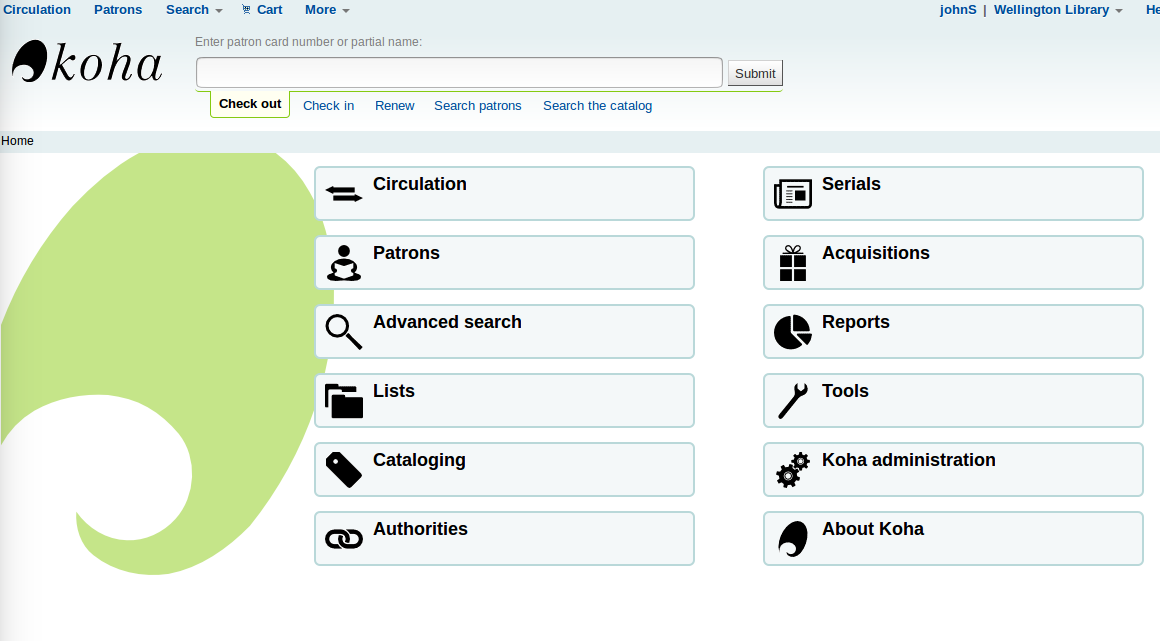Select the Tools wrench icon

pos(792,400)
